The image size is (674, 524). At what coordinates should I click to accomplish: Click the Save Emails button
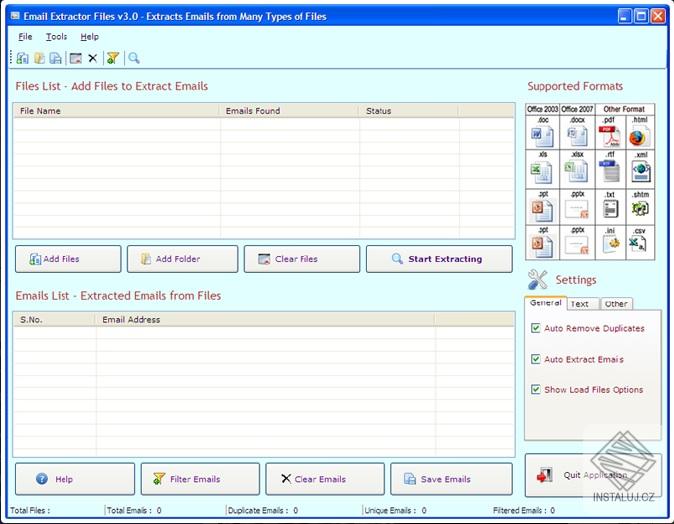tap(451, 479)
